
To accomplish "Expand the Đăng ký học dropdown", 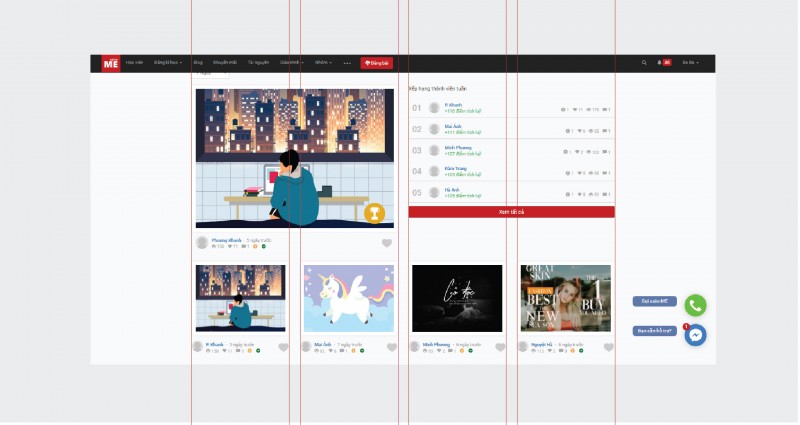I will (x=168, y=63).
